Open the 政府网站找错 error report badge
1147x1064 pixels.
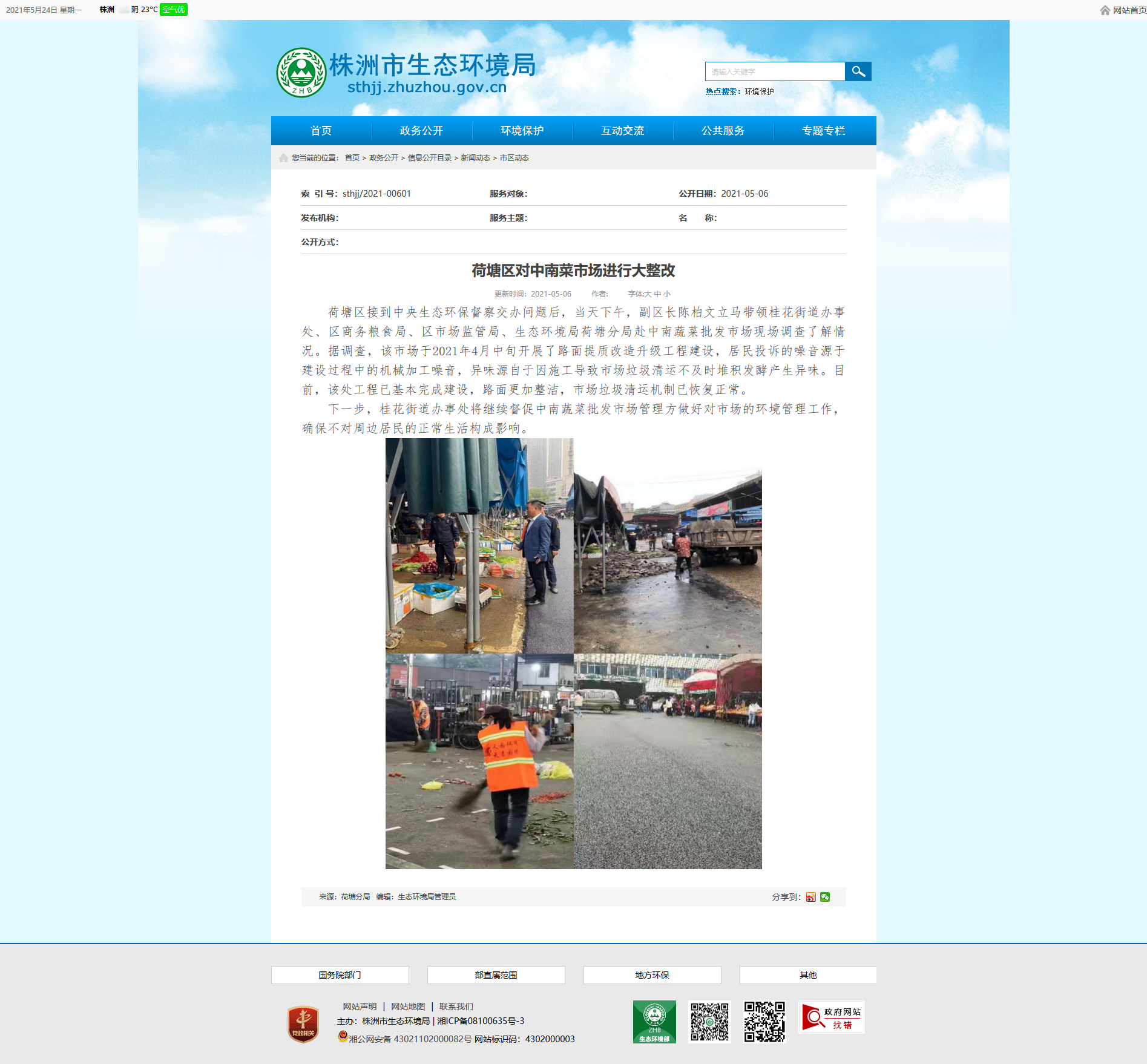click(x=832, y=1017)
